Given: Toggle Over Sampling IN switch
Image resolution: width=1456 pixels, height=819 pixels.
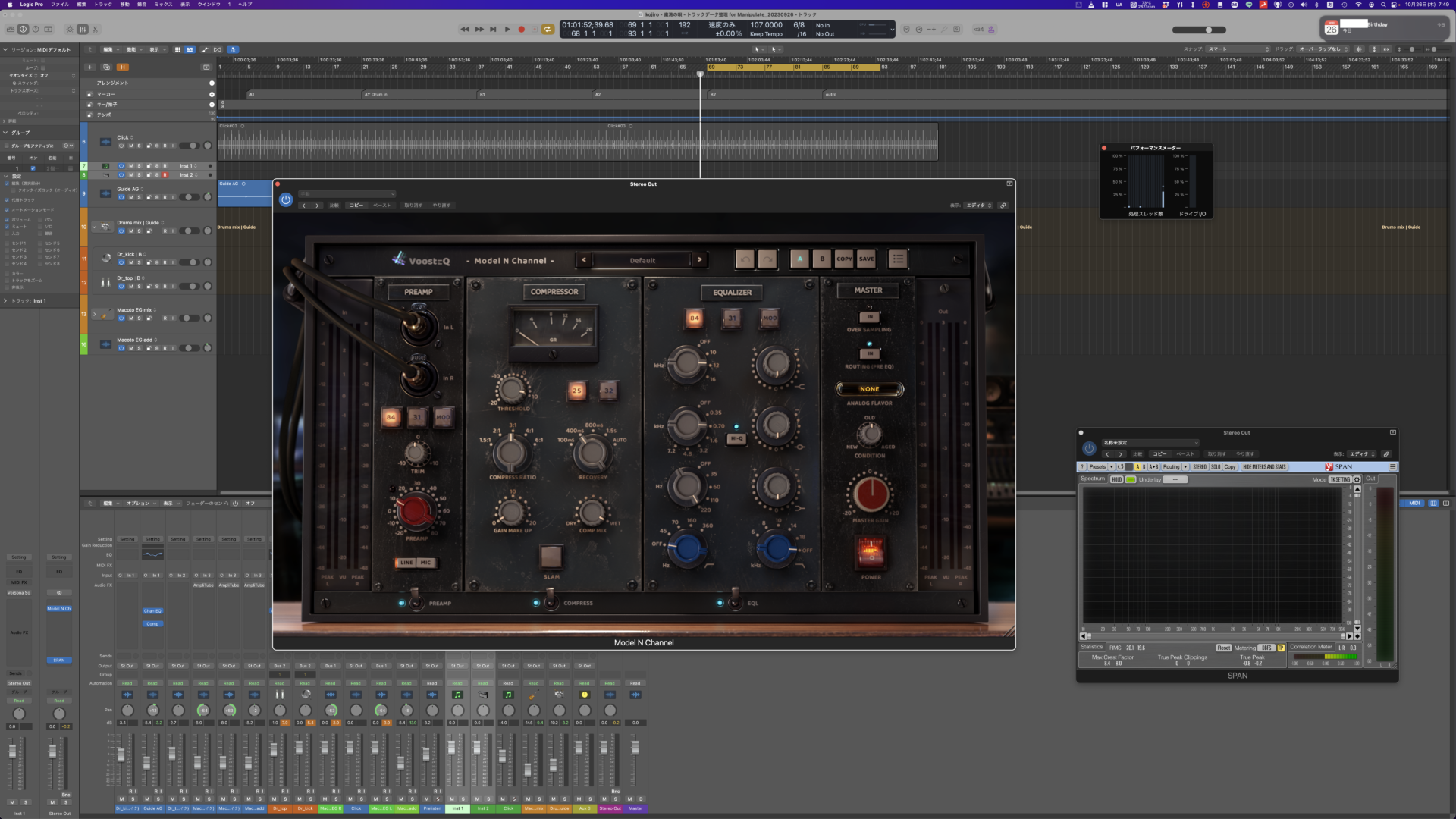Looking at the screenshot, I should (x=870, y=316).
